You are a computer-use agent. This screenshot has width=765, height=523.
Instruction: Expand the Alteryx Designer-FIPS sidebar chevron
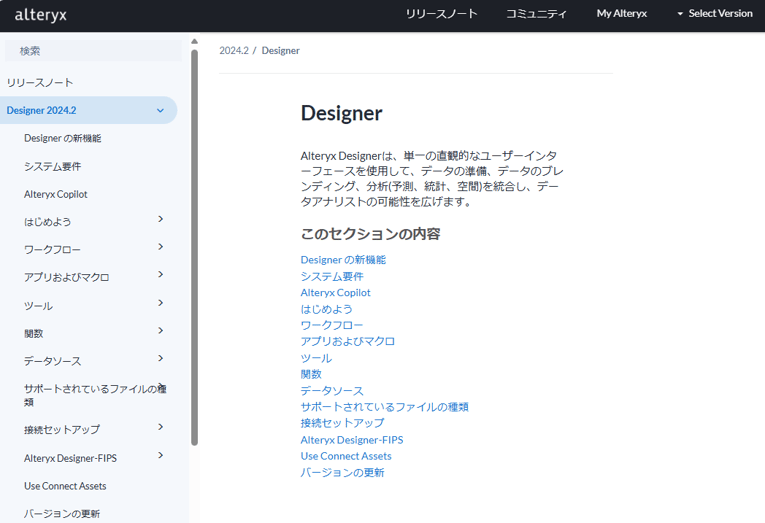161,455
